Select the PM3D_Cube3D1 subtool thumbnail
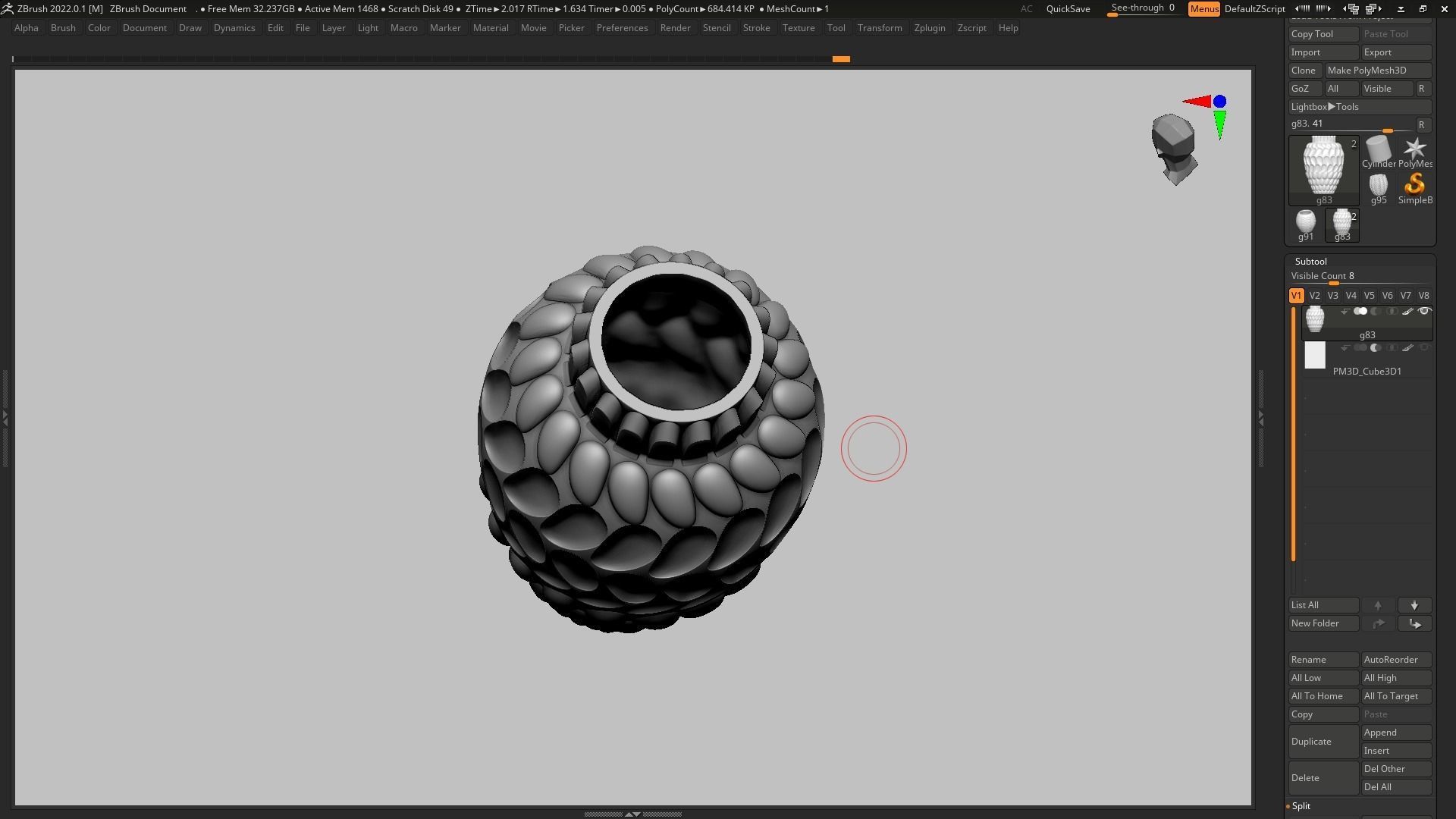 [1314, 356]
